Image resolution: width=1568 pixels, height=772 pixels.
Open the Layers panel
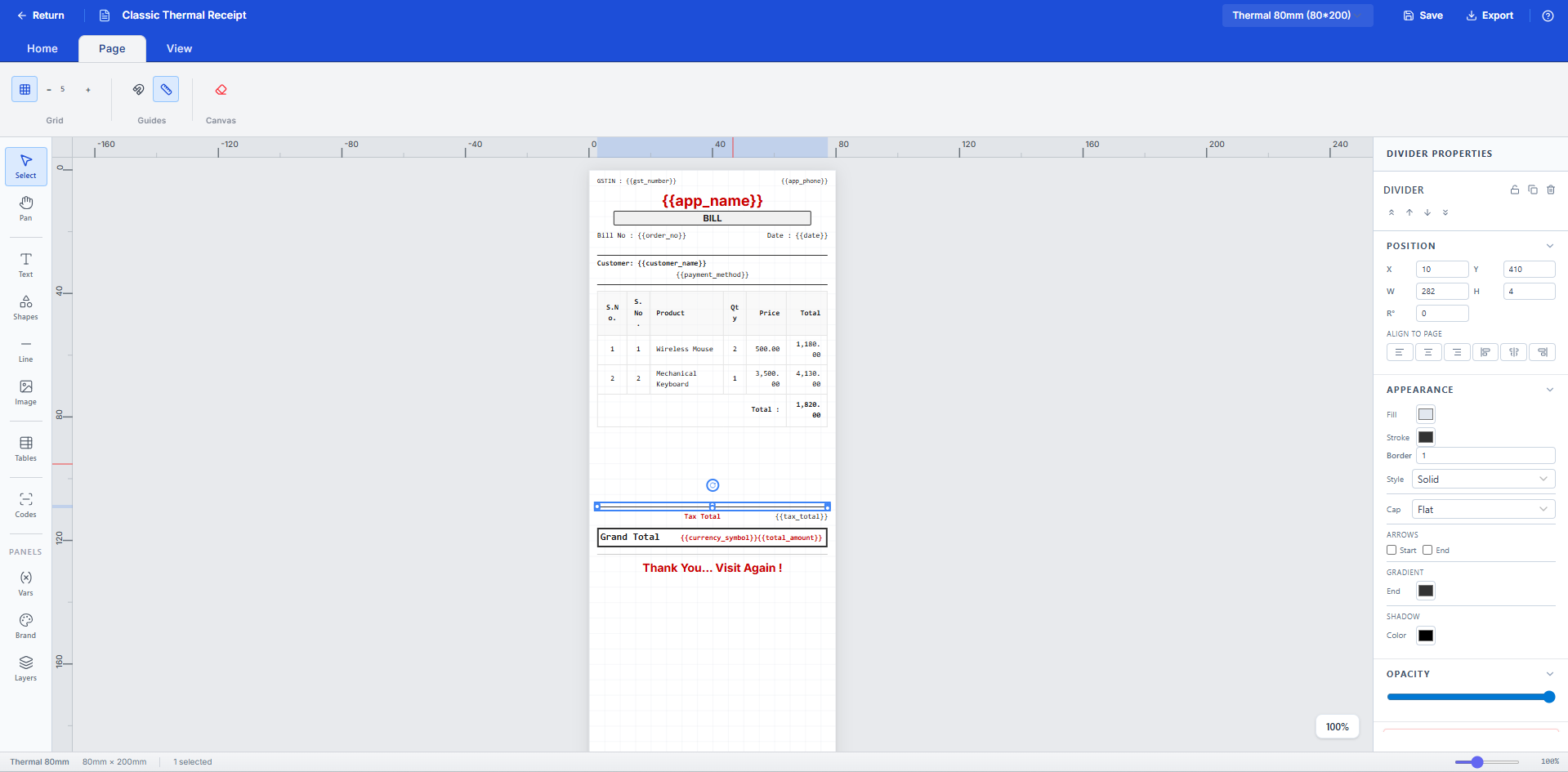coord(26,667)
